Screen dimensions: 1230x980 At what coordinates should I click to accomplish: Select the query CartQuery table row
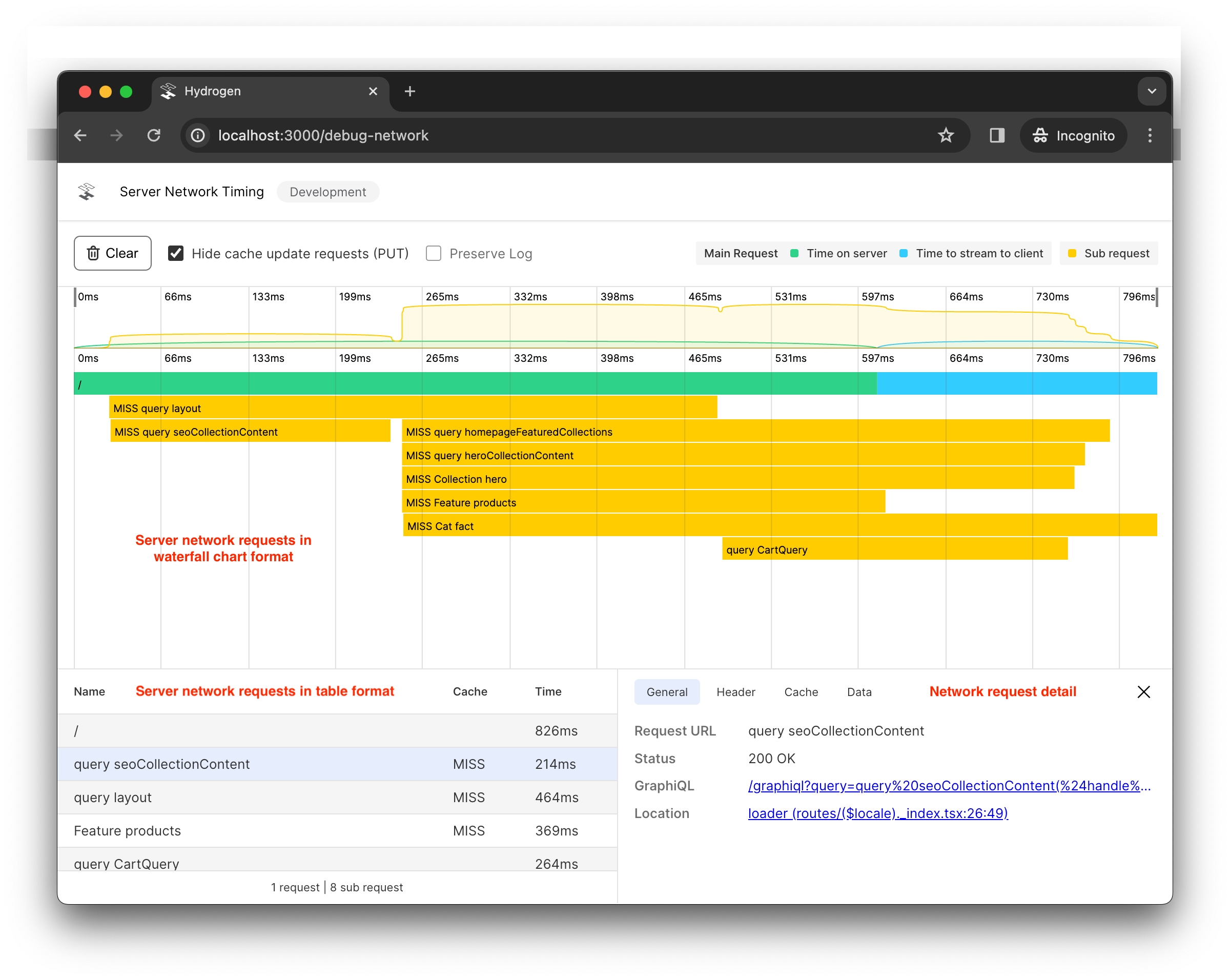(337, 860)
